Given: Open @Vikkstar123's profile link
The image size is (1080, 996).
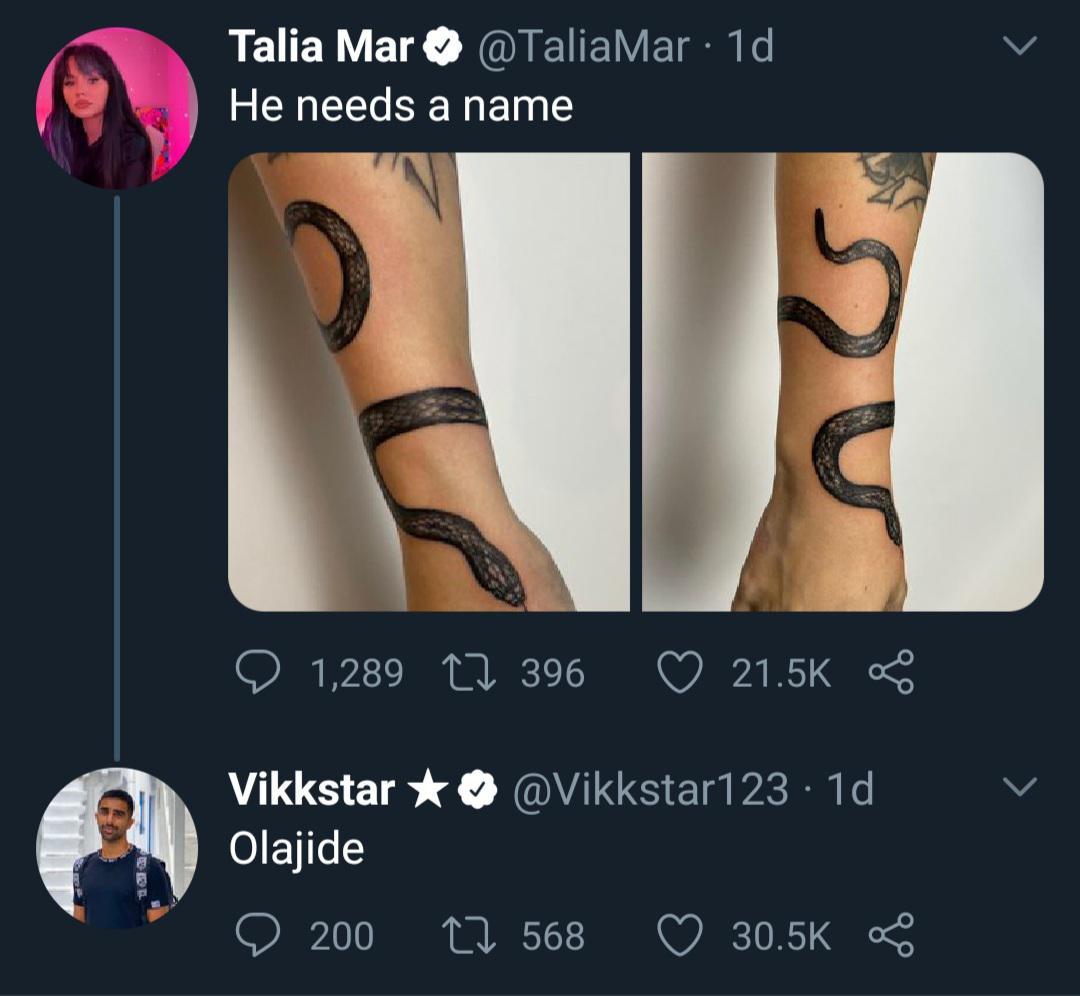Looking at the screenshot, I should click(650, 790).
